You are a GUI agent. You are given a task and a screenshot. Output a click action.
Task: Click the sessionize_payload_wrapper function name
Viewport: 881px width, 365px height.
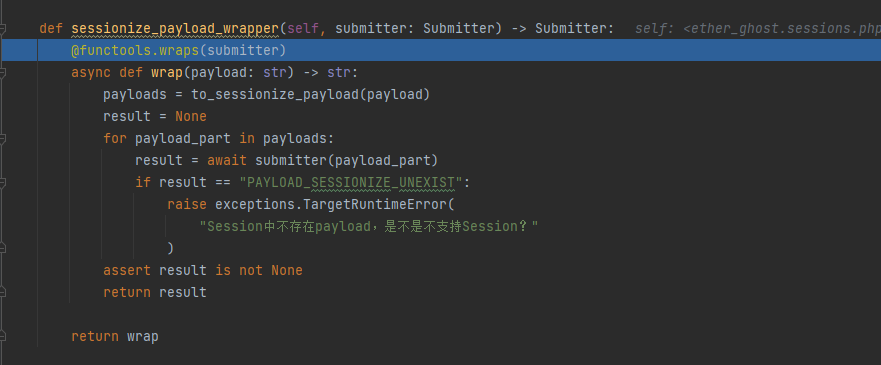[175, 29]
